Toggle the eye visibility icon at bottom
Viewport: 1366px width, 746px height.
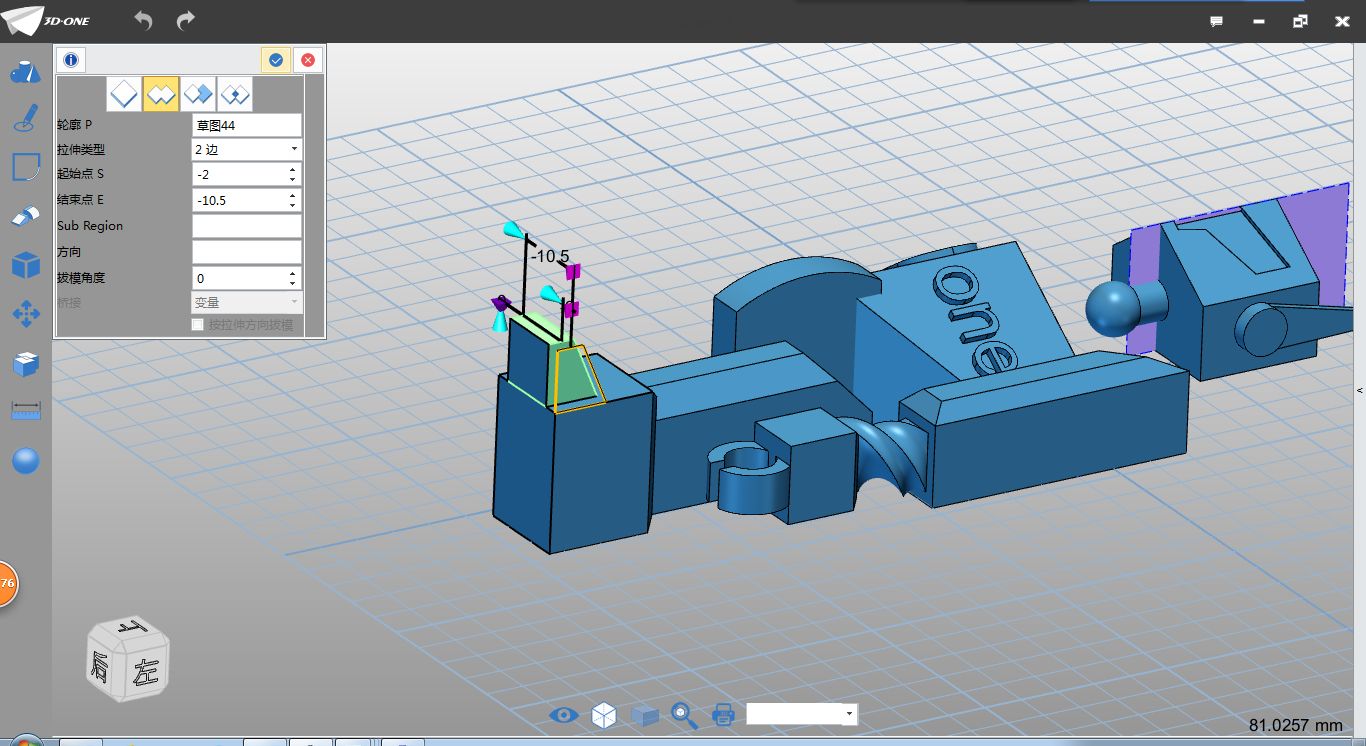click(564, 714)
